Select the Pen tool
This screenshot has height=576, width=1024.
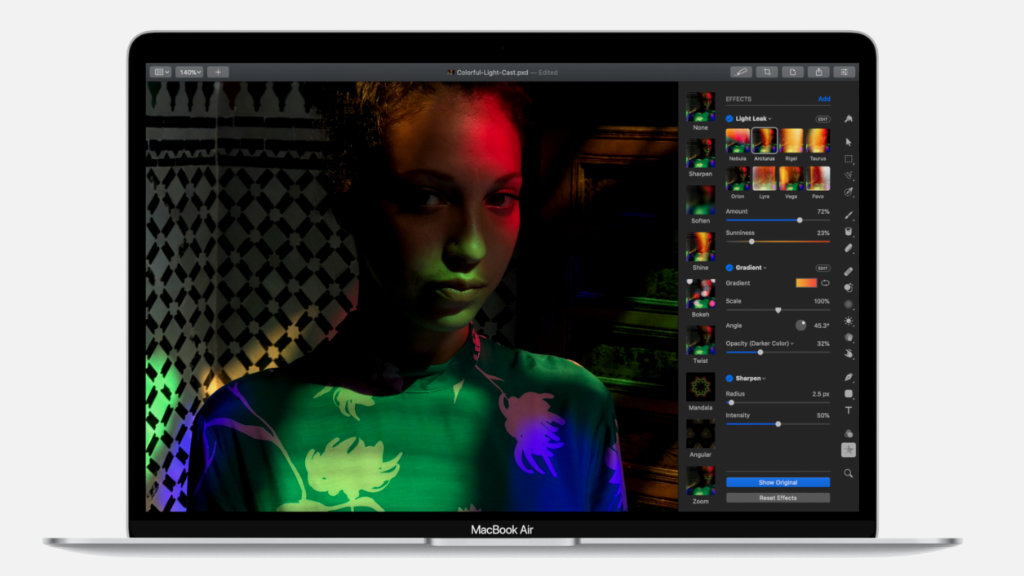pos(848,377)
